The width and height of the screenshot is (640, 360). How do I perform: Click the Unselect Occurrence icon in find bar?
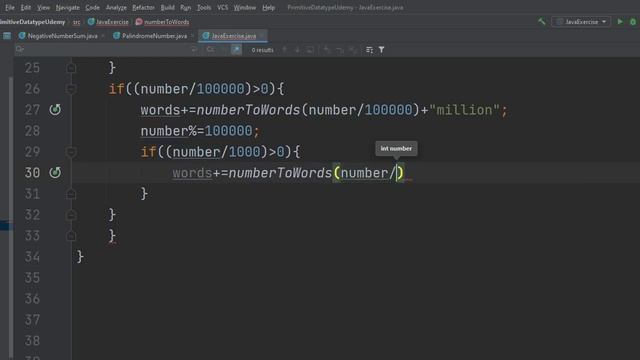(x=340, y=50)
